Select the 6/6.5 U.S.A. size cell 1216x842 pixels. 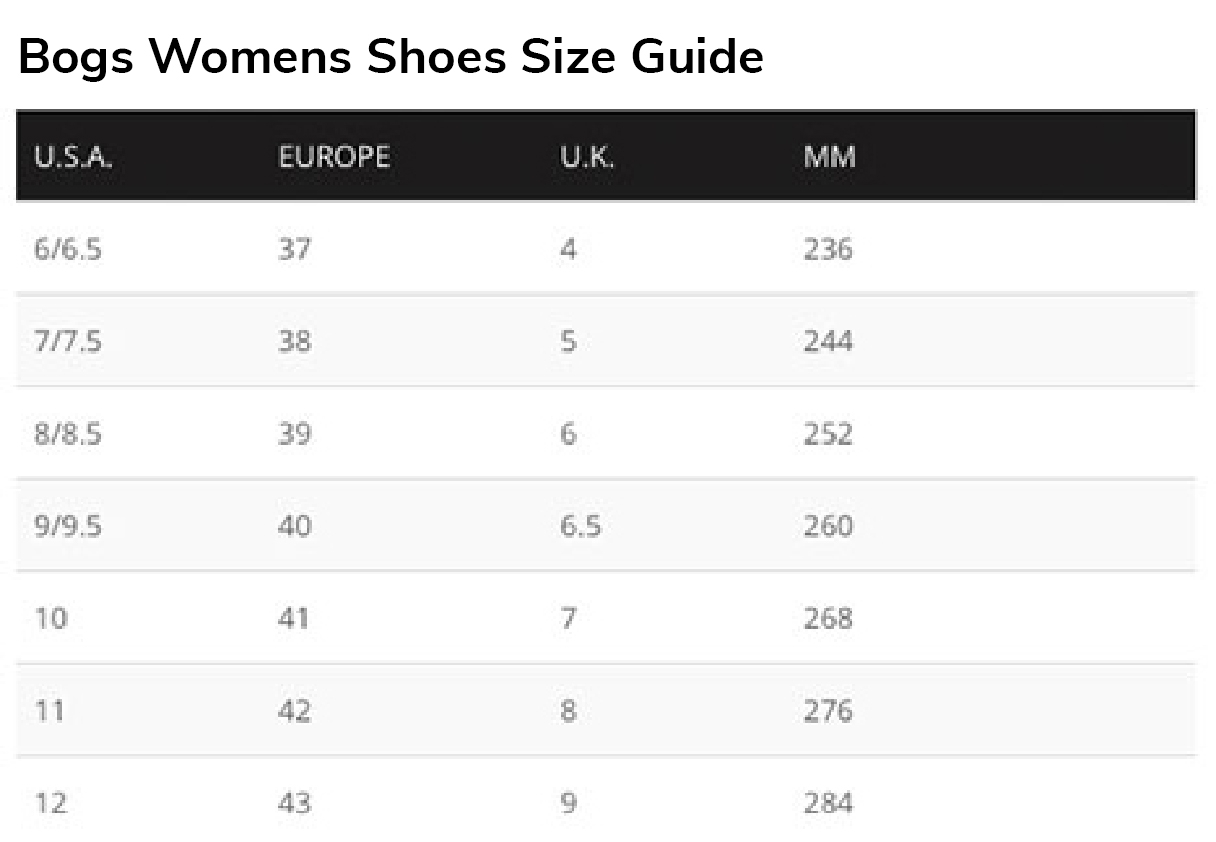tap(68, 249)
